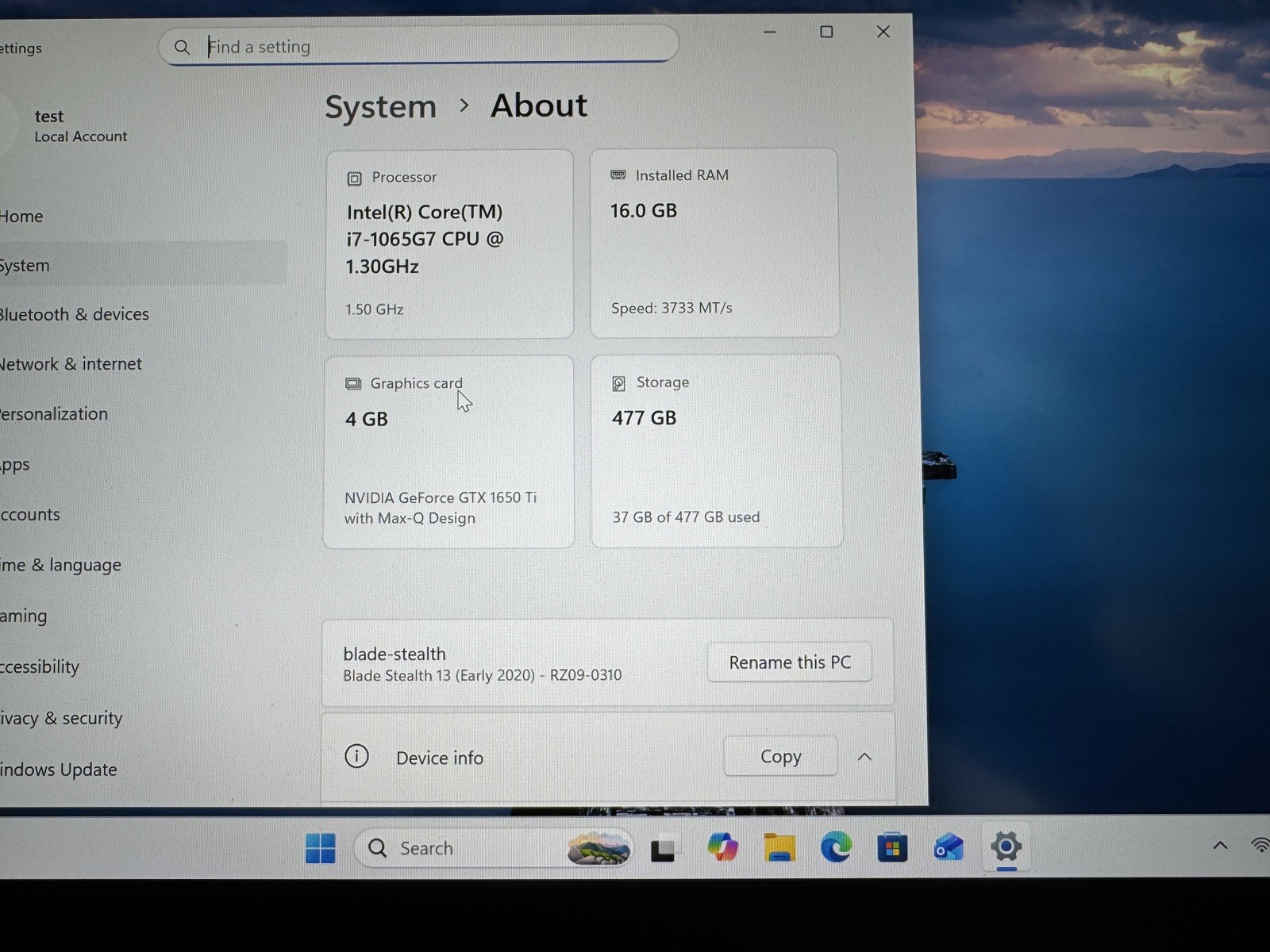Open Microsoft Store from the taskbar
This screenshot has height=952, width=1270.
892,847
